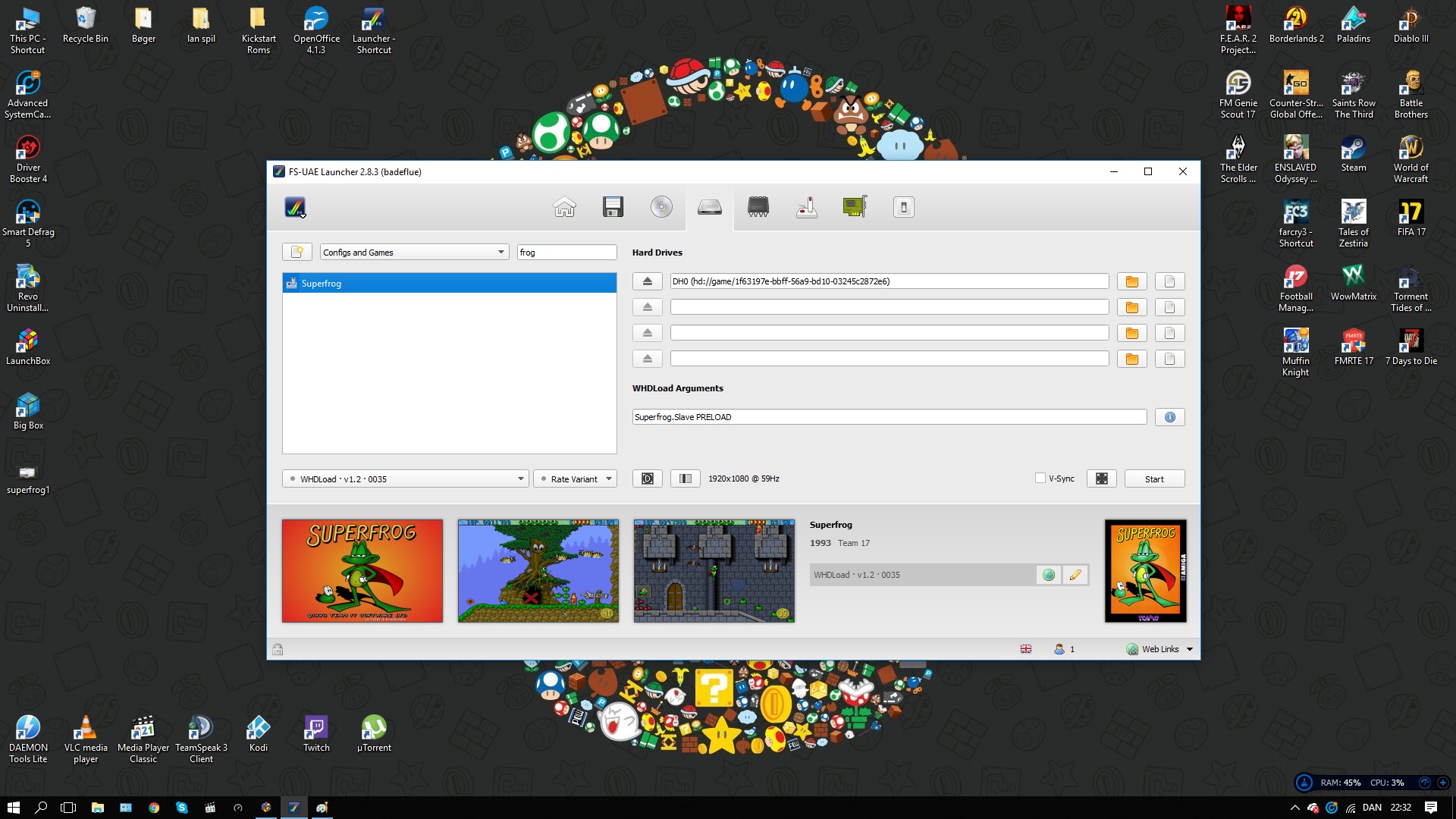Browse folder for the third hard drive
This screenshot has height=819, width=1456.
1132,333
